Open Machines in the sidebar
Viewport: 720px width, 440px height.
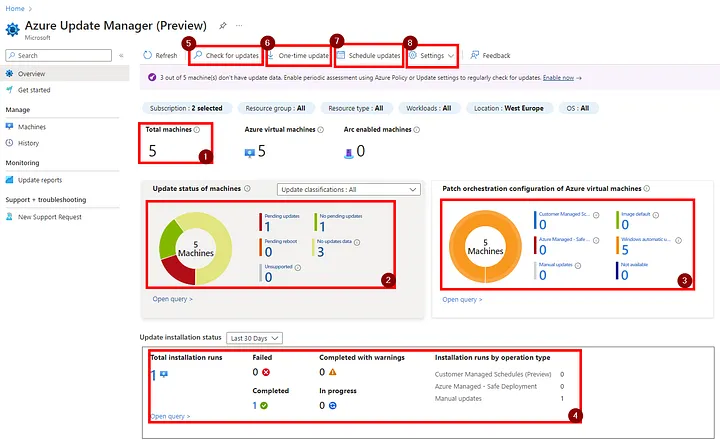click(31, 127)
